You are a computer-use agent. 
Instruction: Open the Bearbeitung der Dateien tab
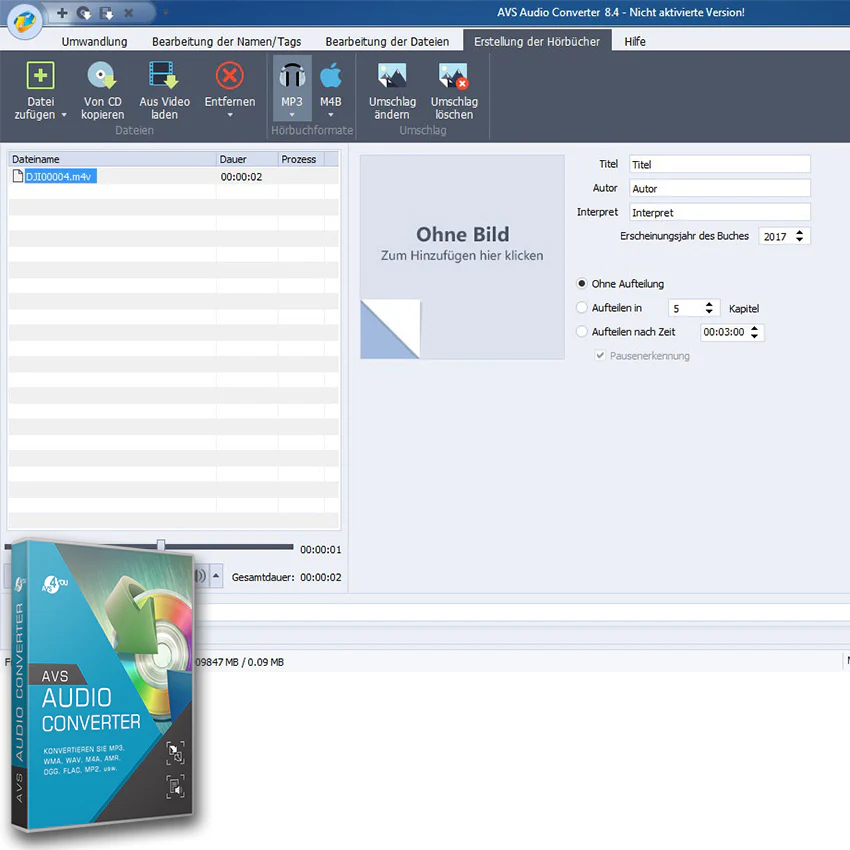pos(387,41)
